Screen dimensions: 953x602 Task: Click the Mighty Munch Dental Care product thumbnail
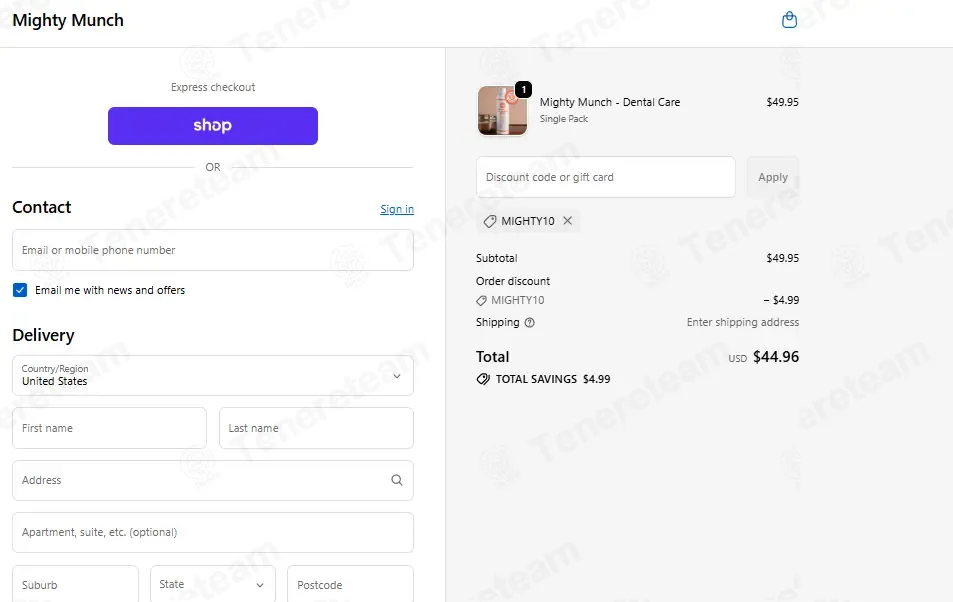tap(502, 111)
